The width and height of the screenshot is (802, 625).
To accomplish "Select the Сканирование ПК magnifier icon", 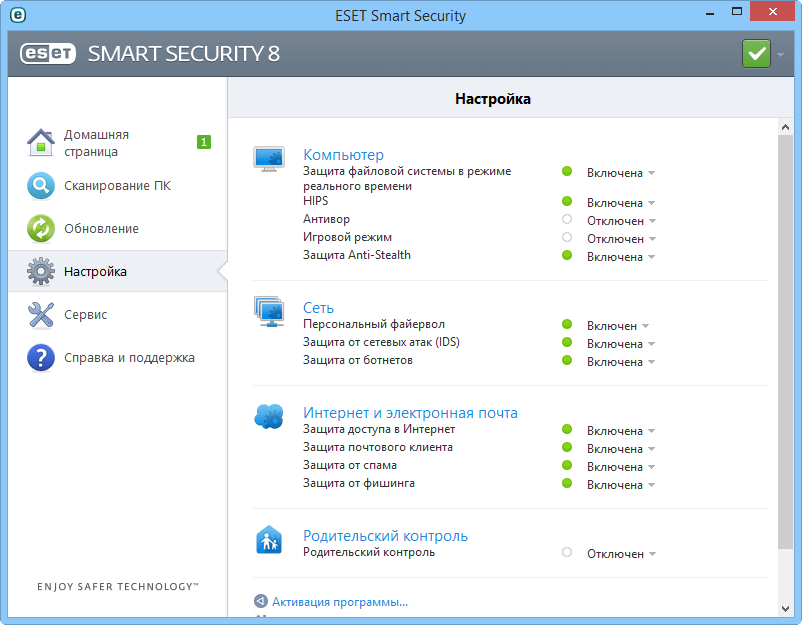I will pyautogui.click(x=40, y=185).
